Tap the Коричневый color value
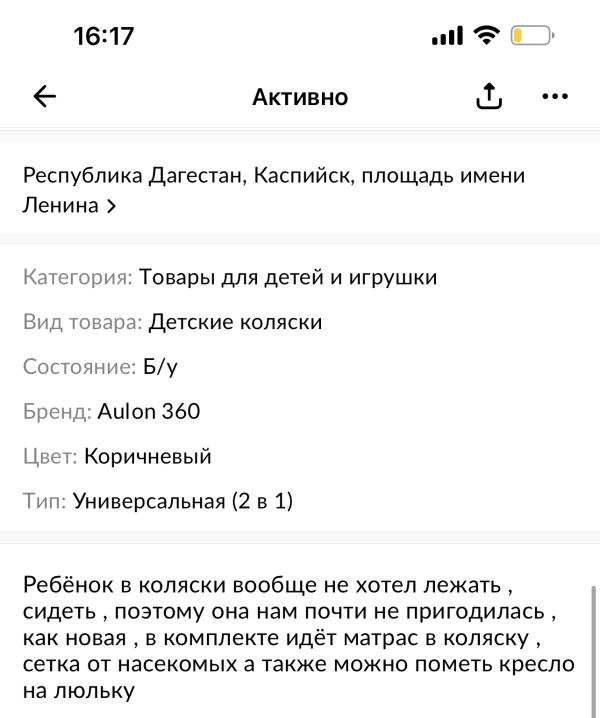The image size is (600, 718). point(148,456)
